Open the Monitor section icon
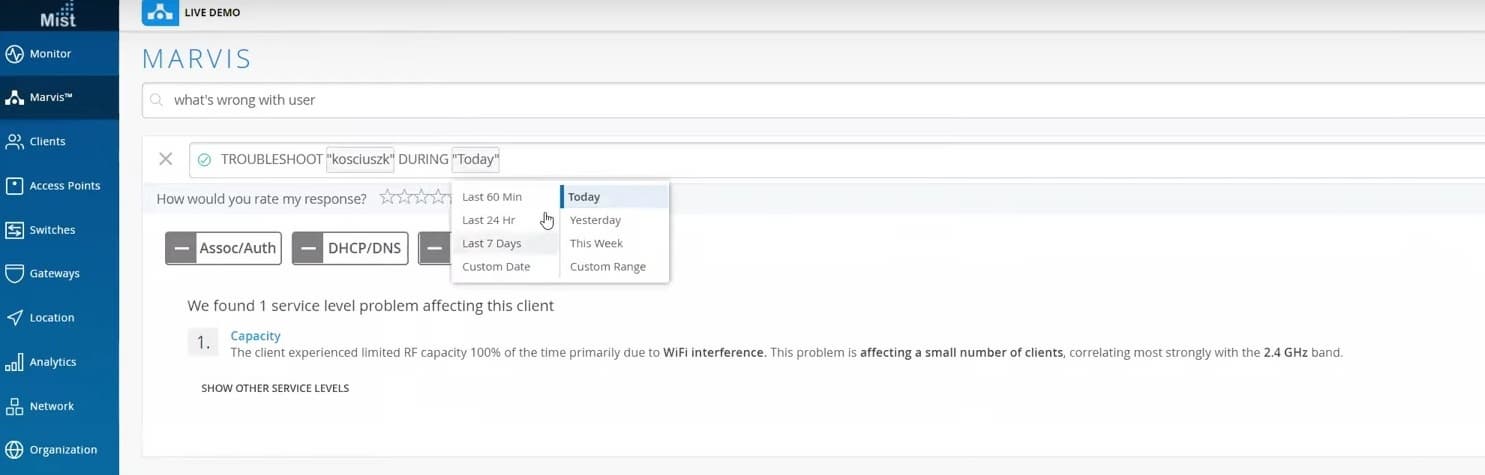This screenshot has width=1485, height=475. pos(14,54)
